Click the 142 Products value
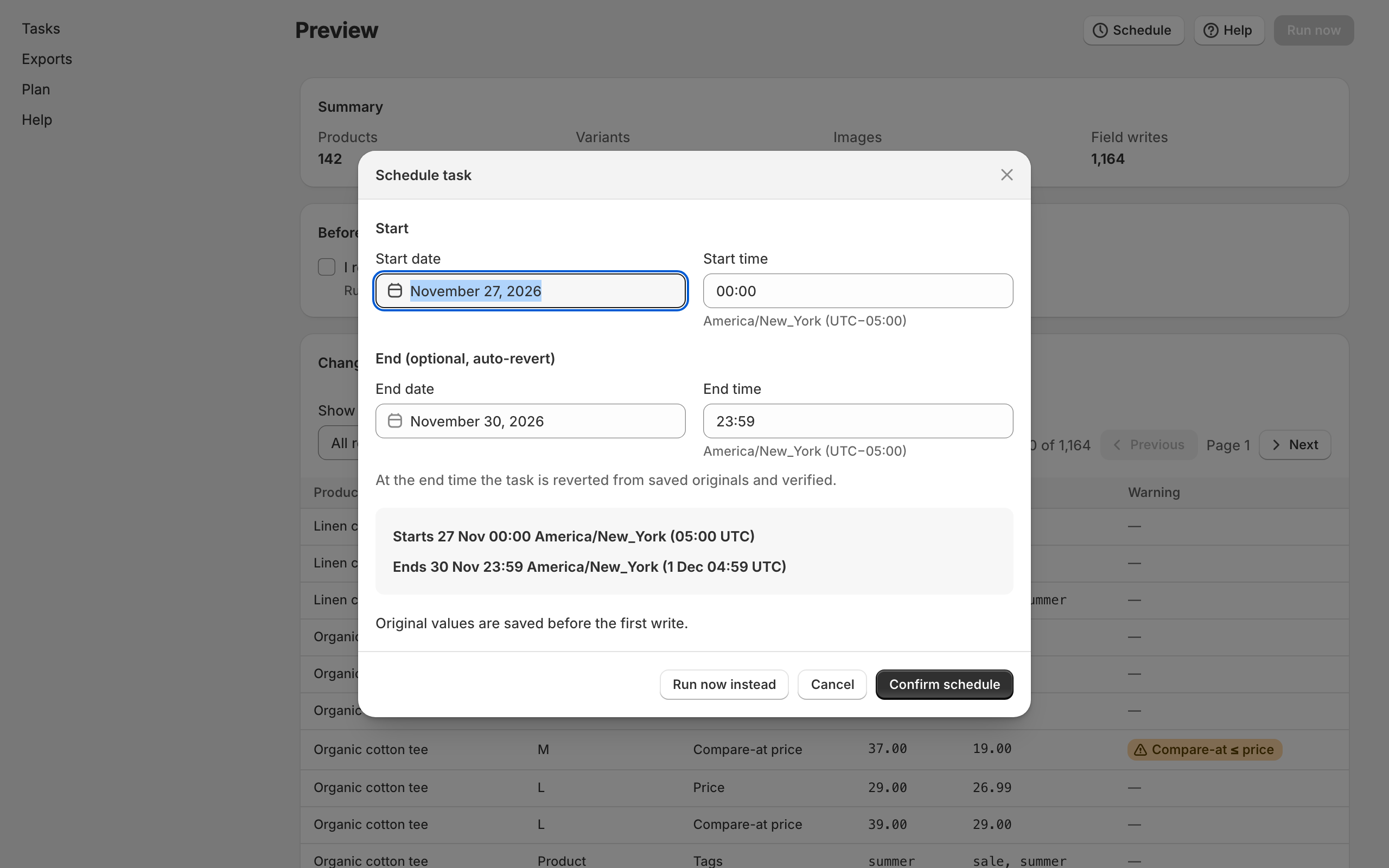1389x868 pixels. [330, 159]
